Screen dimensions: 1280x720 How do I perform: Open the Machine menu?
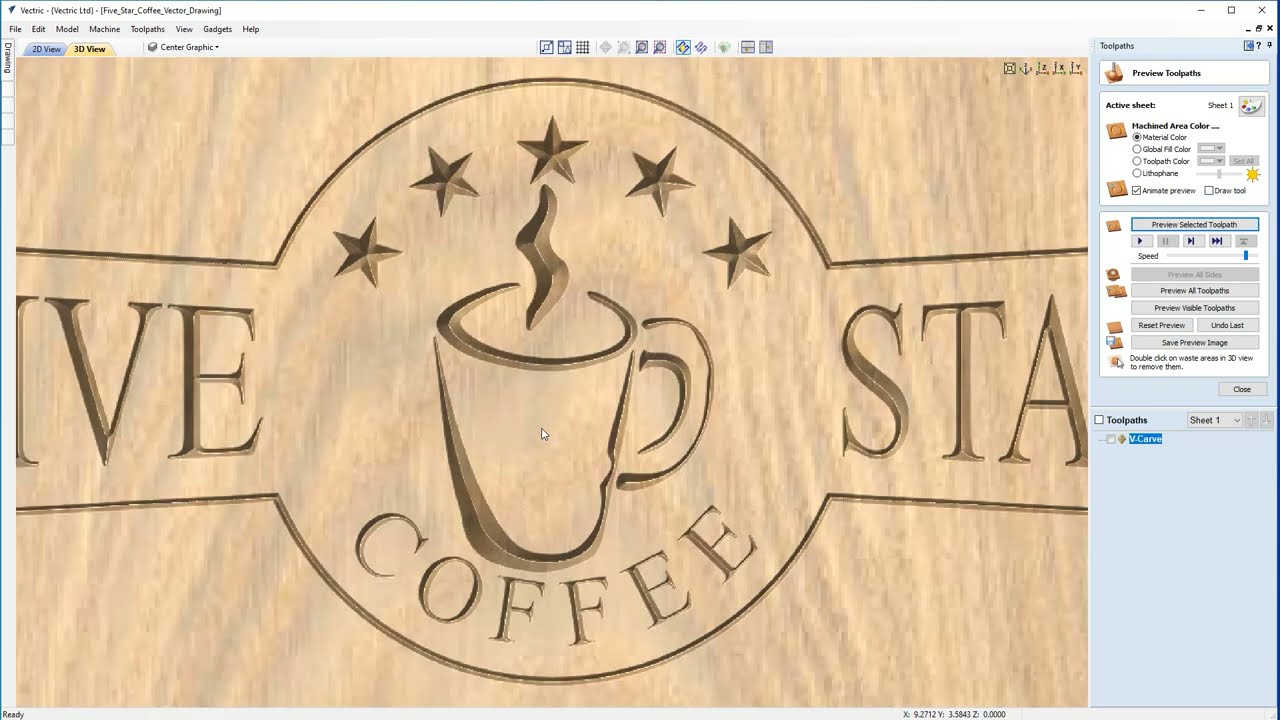coord(104,29)
